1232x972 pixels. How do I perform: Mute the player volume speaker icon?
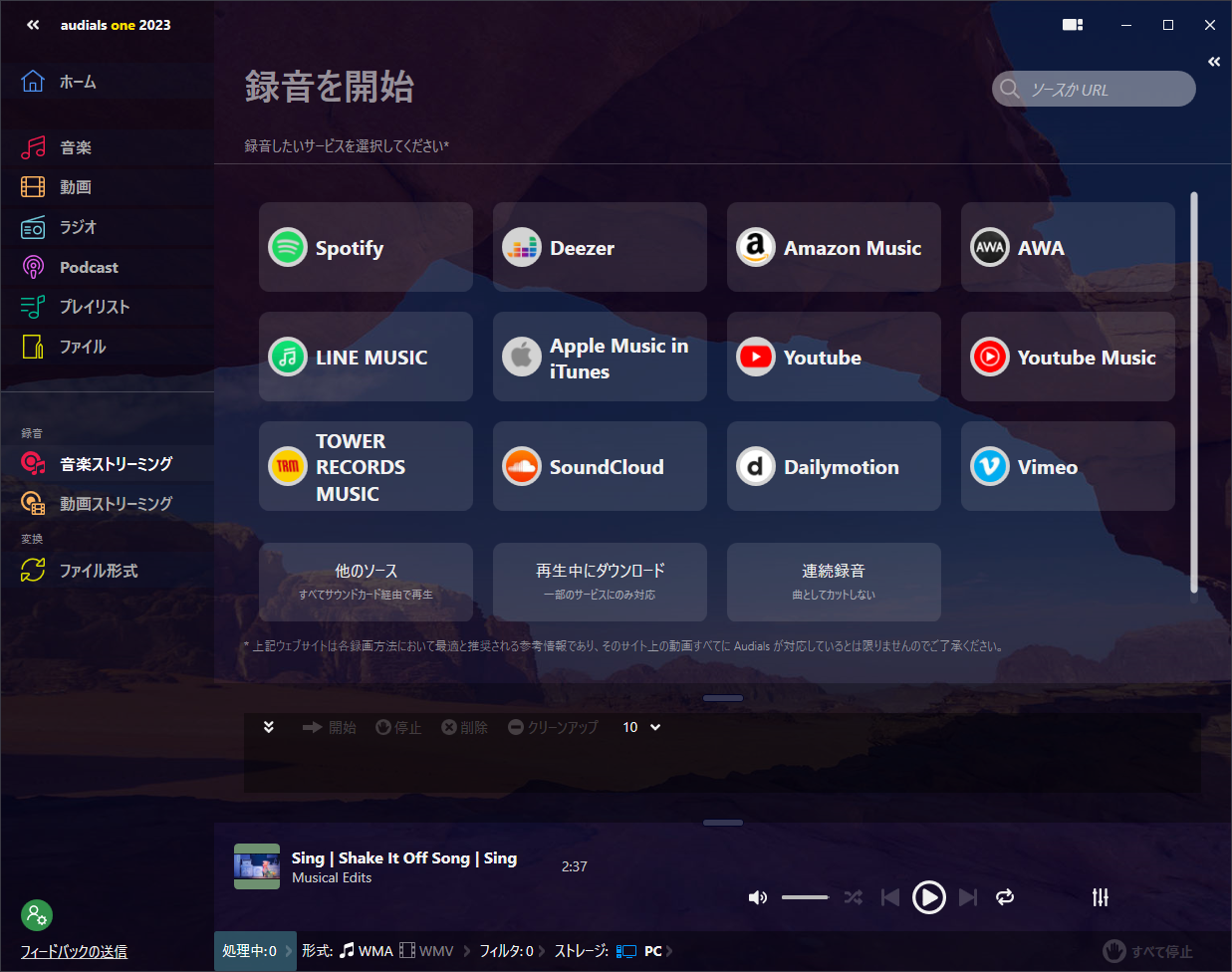point(758,897)
